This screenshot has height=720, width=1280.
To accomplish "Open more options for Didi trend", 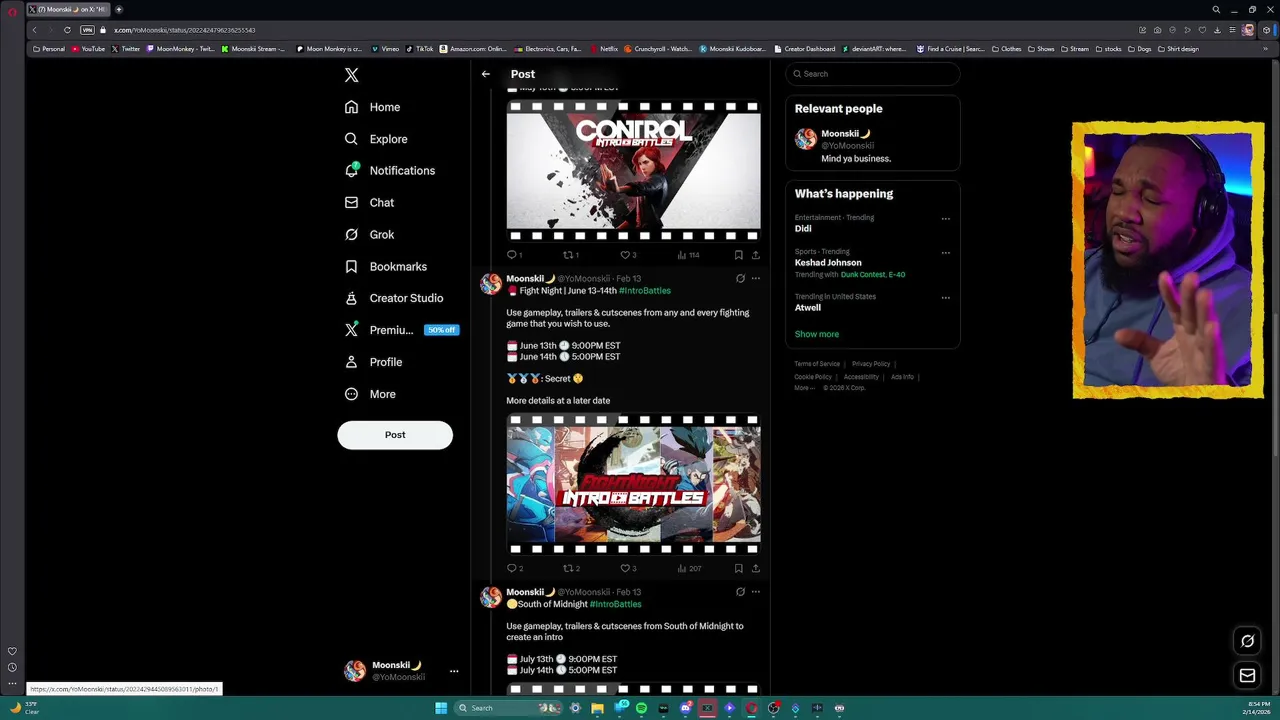I will [x=945, y=219].
